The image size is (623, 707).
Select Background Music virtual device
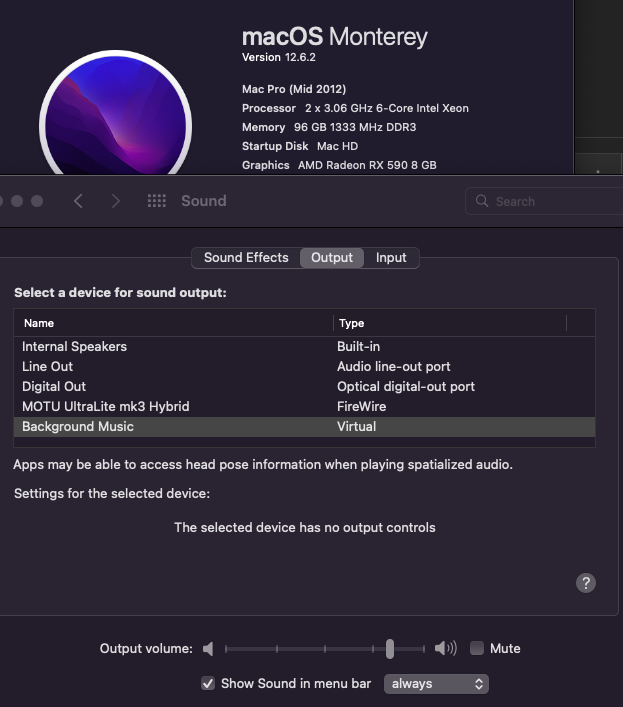pyautogui.click(x=304, y=427)
